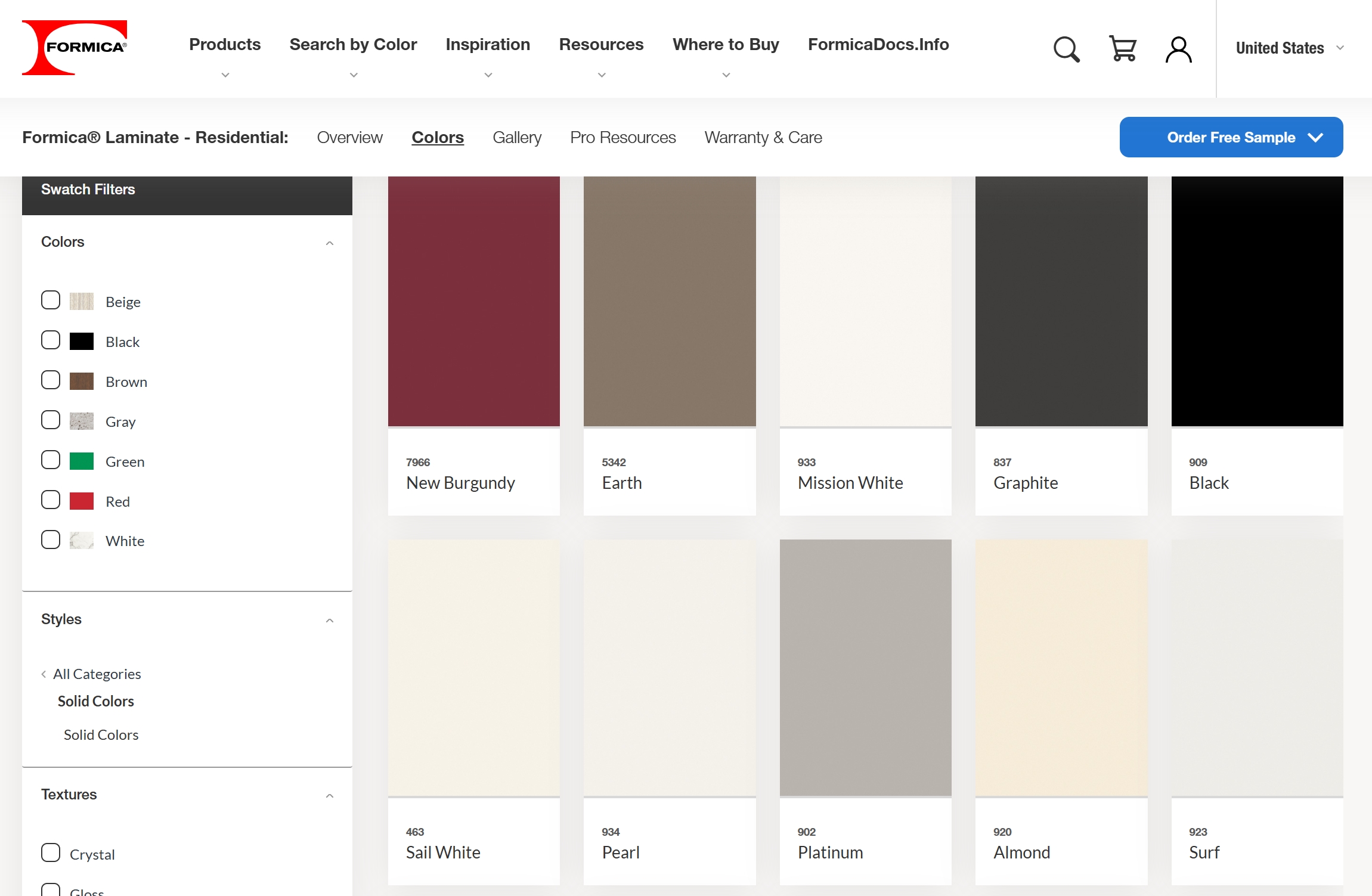The width and height of the screenshot is (1372, 896).
Task: Click the Formica logo
Action: [75, 48]
